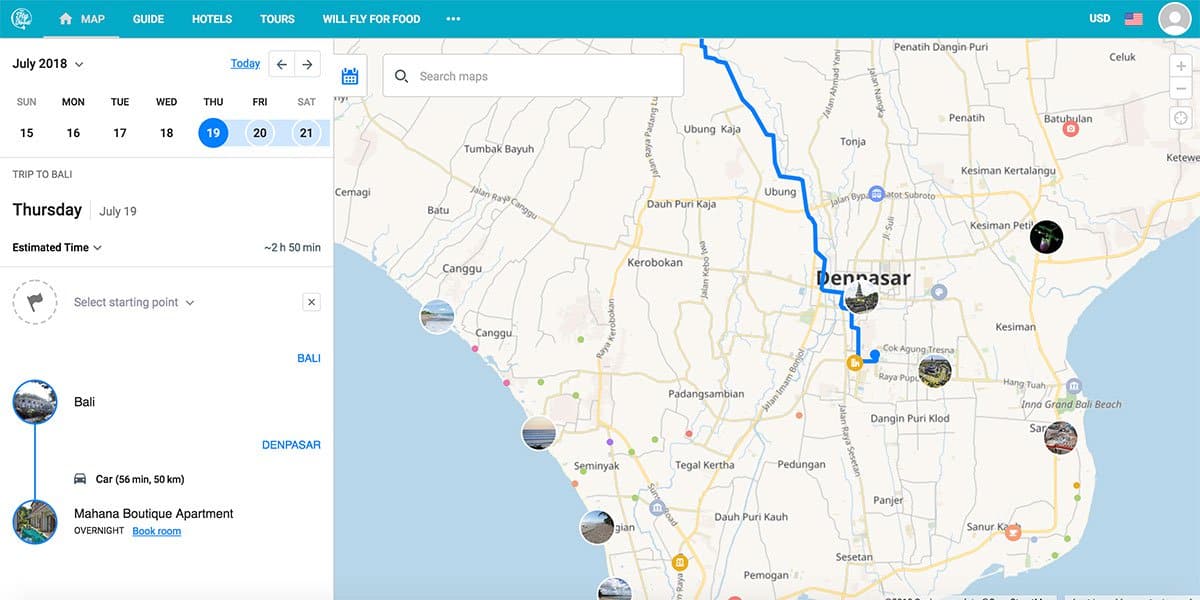This screenshot has width=1200, height=600.
Task: Zoom in on the map
Action: pyautogui.click(x=1181, y=65)
